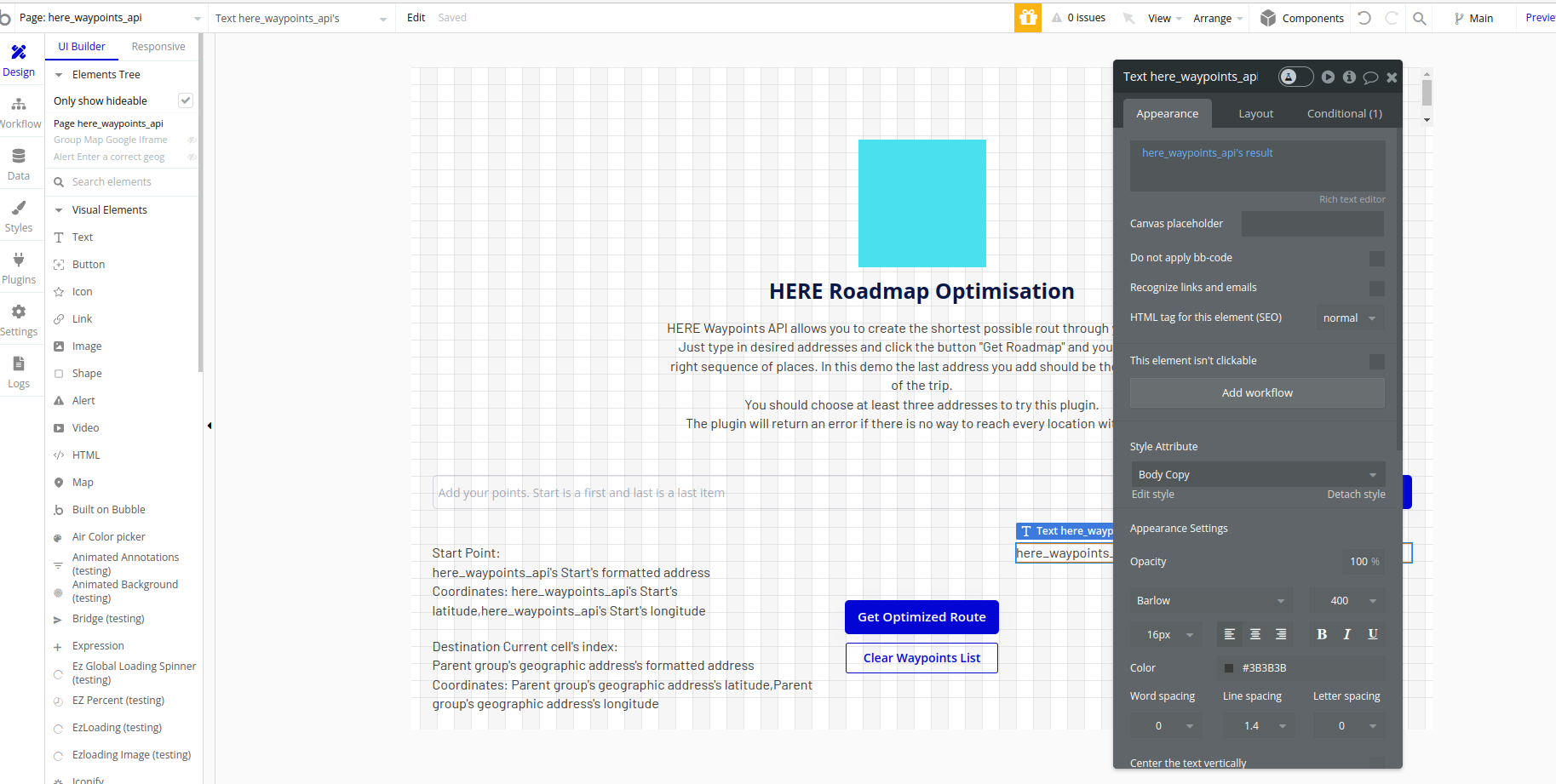Switch to the UI Builder tab

pos(82,47)
